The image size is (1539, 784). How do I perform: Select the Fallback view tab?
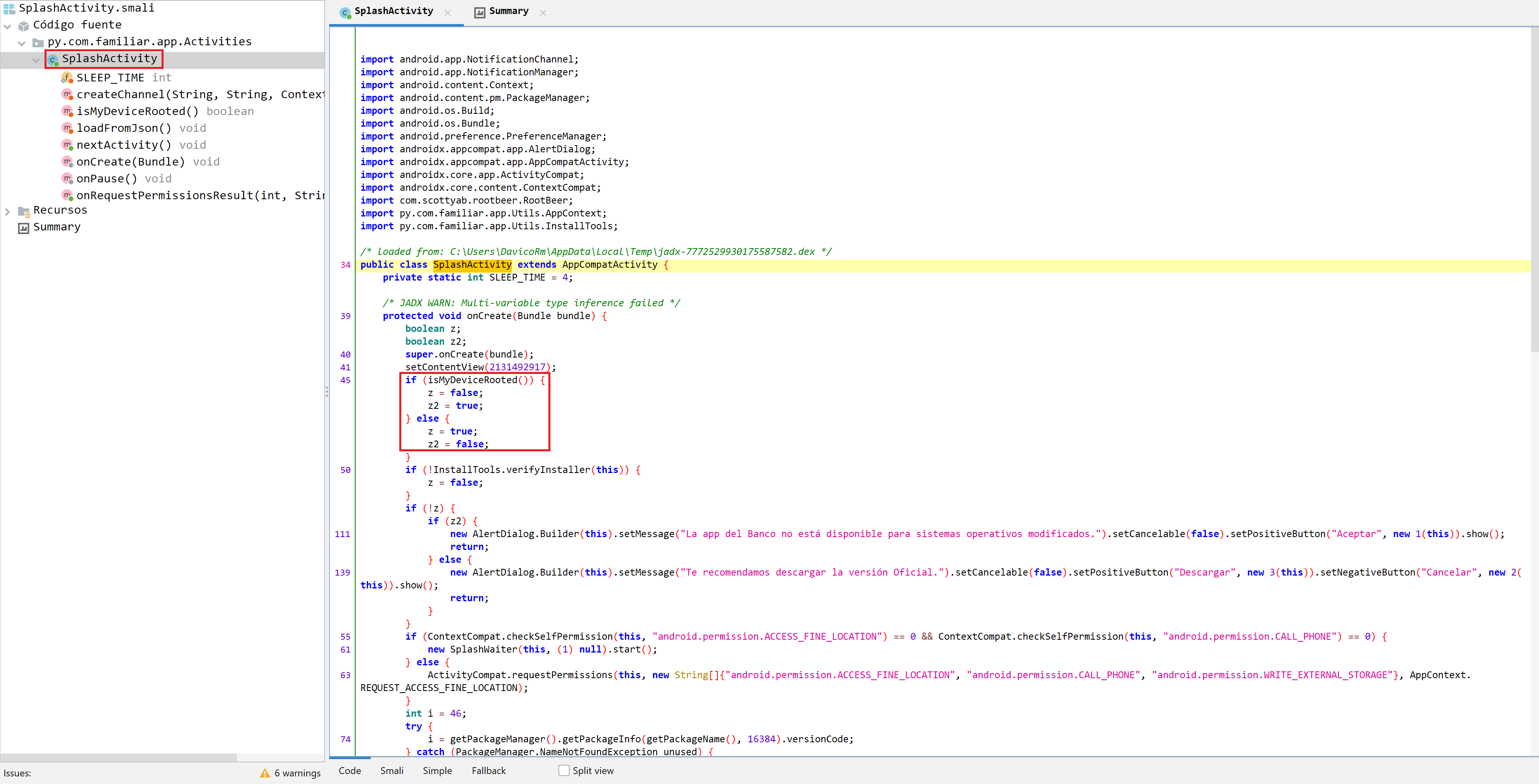click(489, 770)
